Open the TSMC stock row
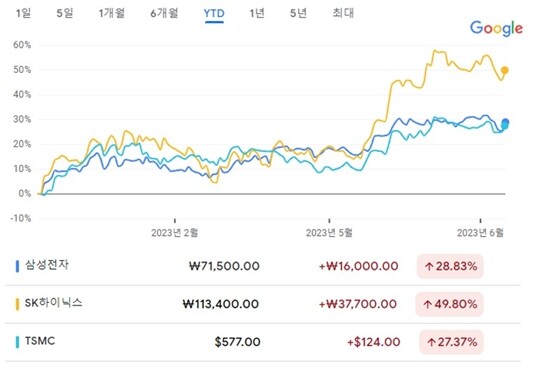 (262, 342)
